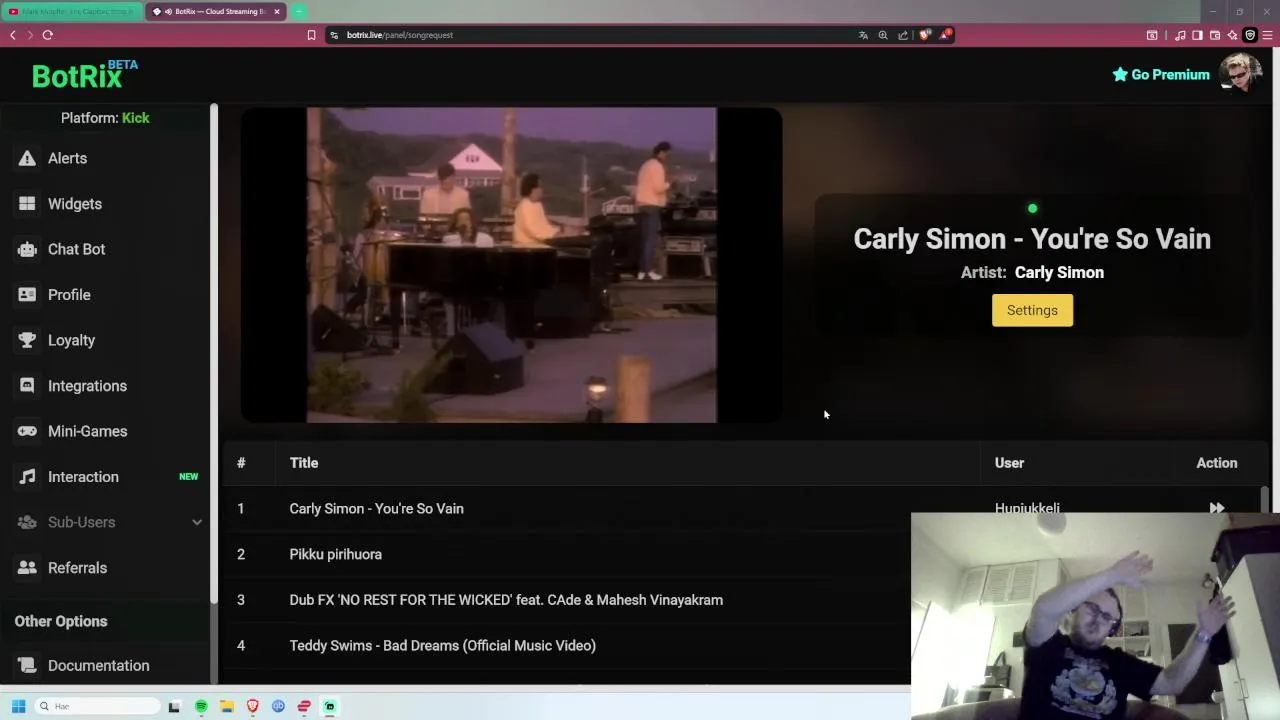Click the sidebar scrollbar
This screenshot has width=1280, height=720.
click(x=214, y=353)
